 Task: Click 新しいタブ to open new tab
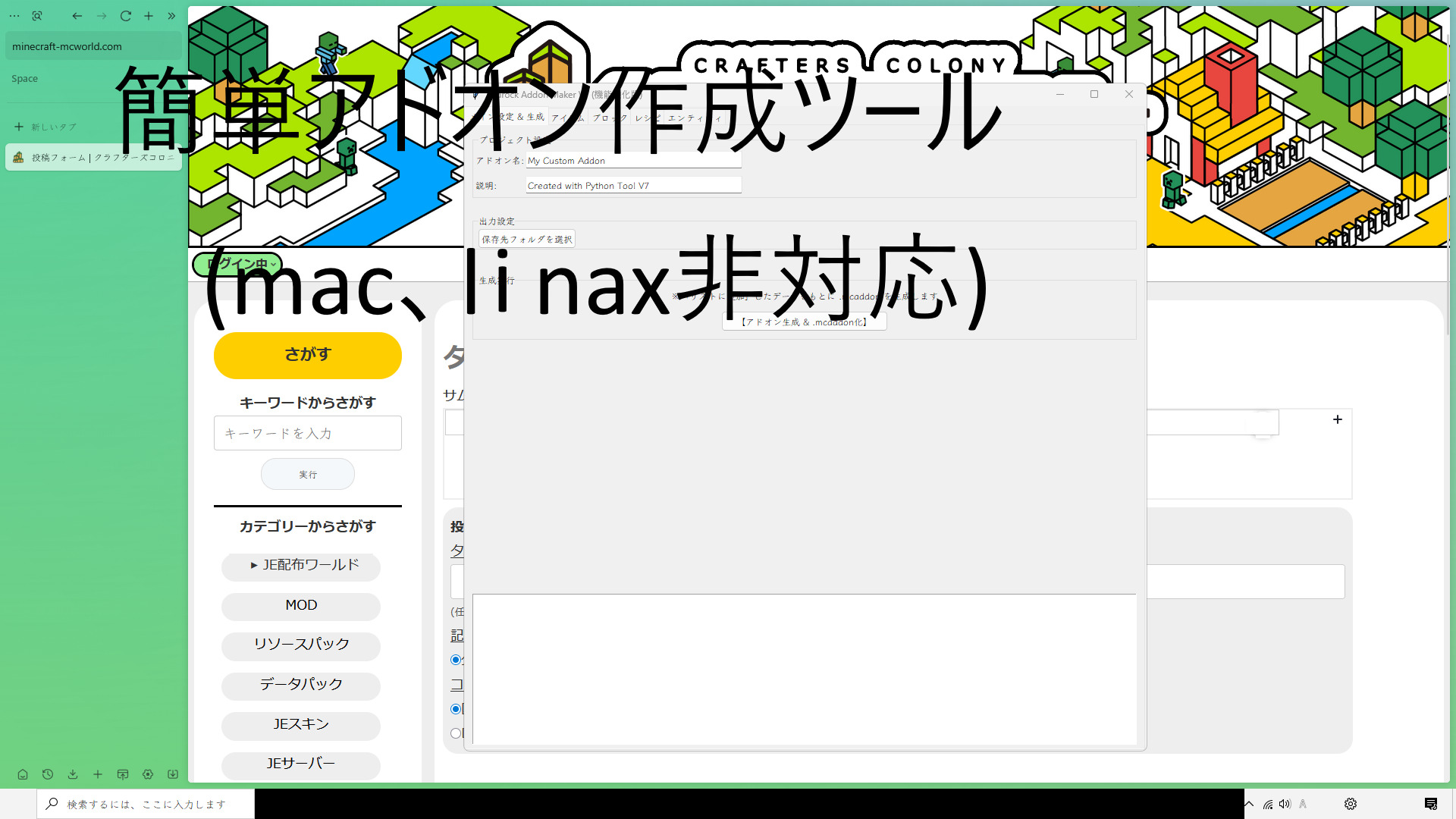point(45,127)
